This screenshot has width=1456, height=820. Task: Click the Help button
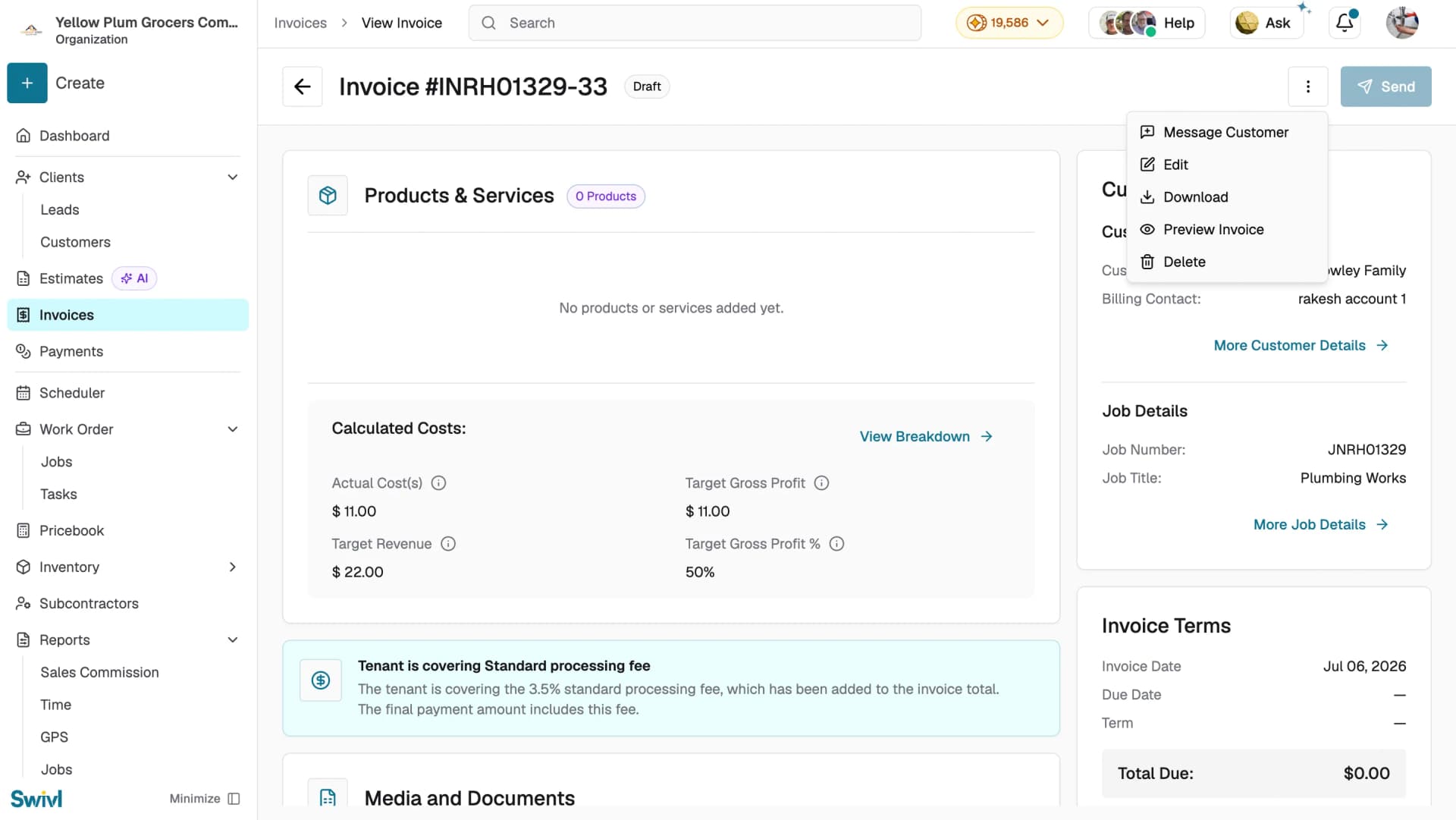[1147, 23]
